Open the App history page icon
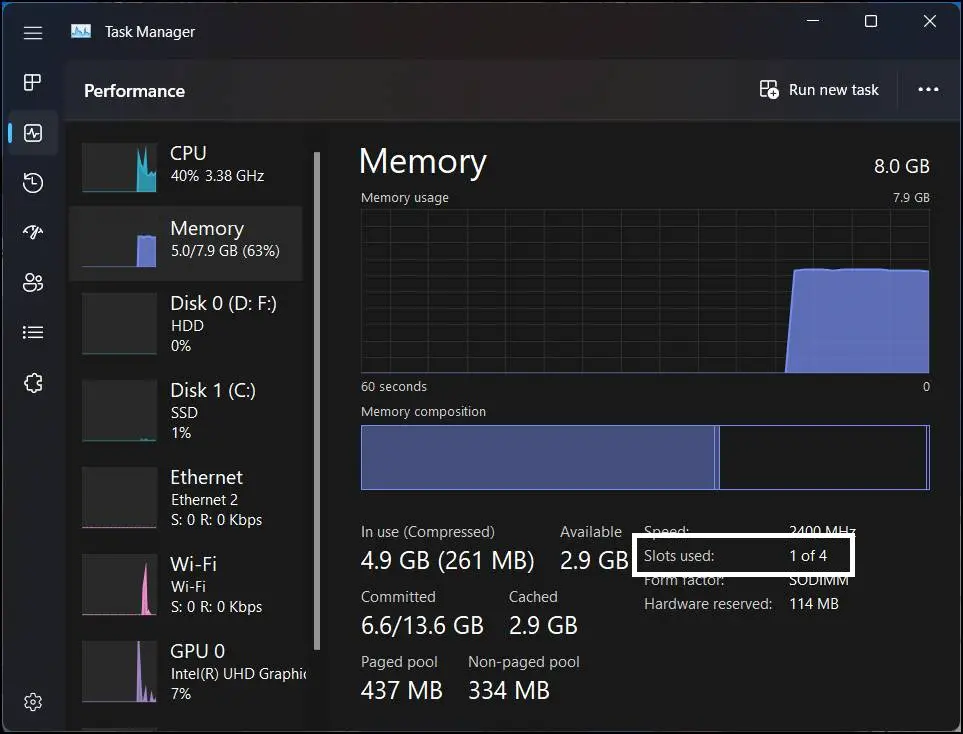 click(33, 182)
